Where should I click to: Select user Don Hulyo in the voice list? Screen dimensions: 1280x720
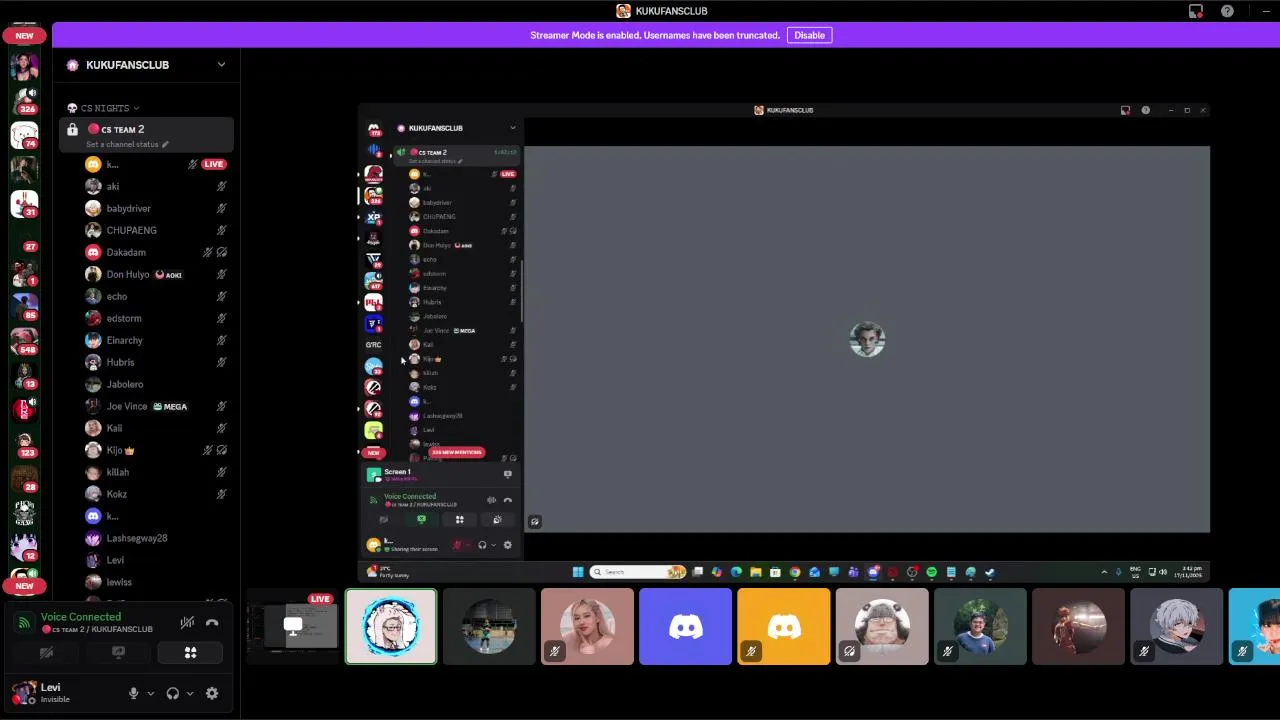[157, 274]
